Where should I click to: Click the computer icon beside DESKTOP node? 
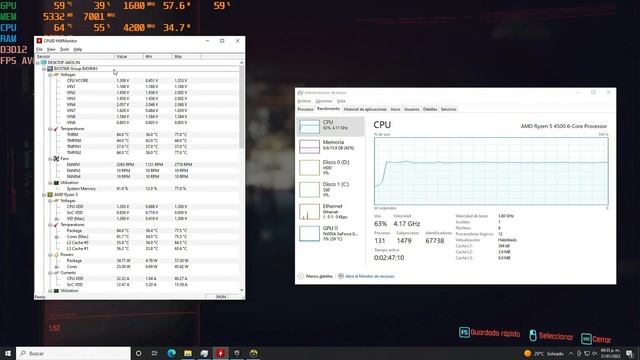tap(44, 62)
